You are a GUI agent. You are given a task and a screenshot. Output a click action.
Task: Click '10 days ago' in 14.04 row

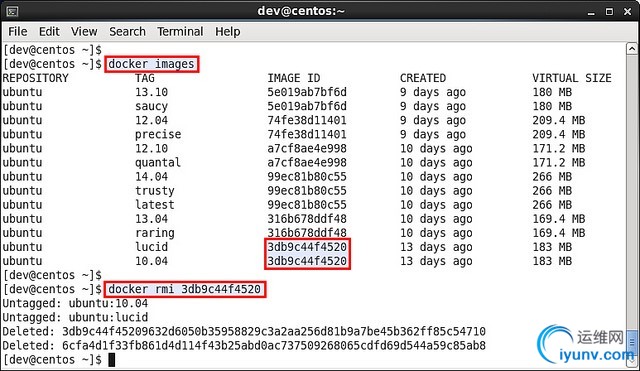(436, 177)
